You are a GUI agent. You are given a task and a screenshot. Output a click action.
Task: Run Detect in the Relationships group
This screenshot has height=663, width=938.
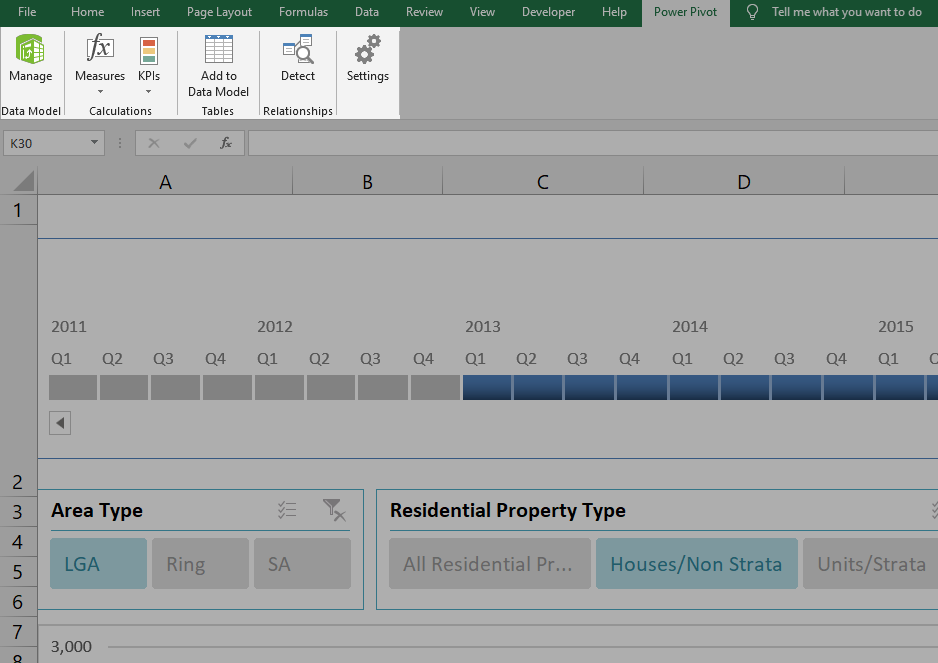point(297,62)
